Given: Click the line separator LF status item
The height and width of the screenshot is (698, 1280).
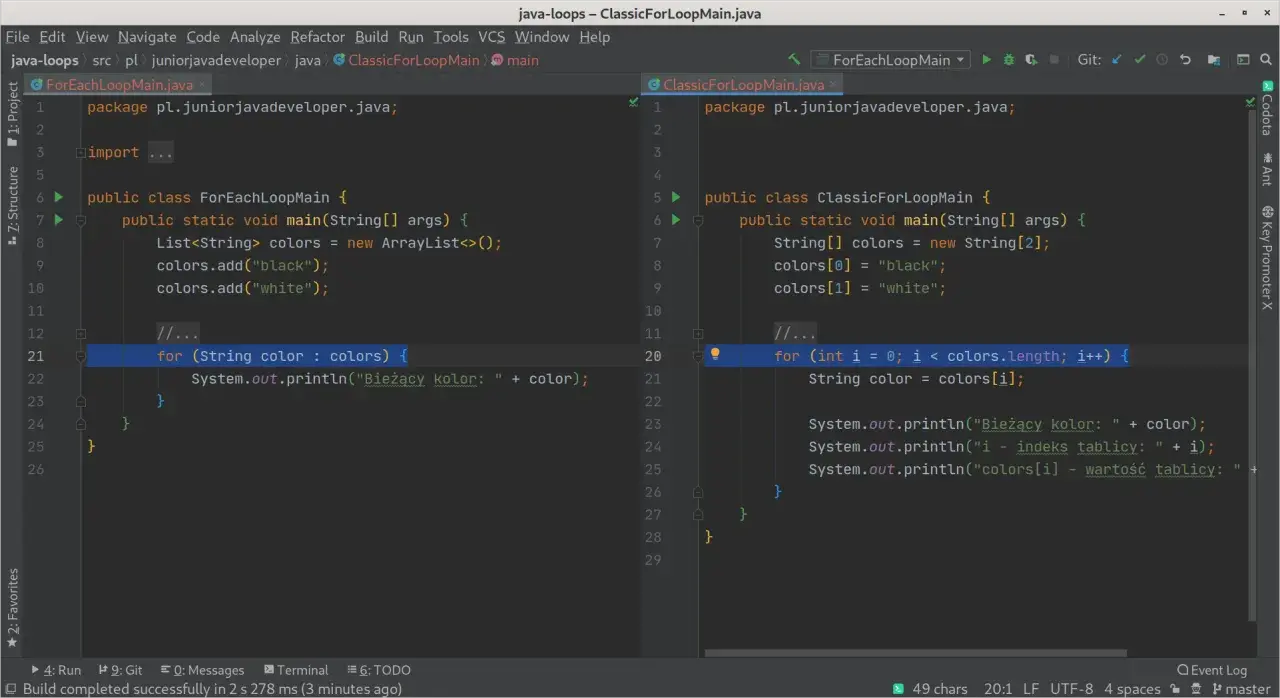Looking at the screenshot, I should 1031,689.
